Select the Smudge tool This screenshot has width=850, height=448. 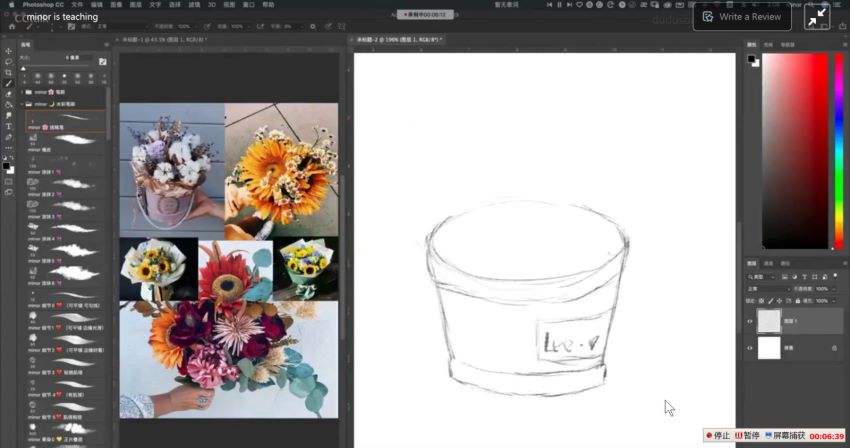point(8,116)
